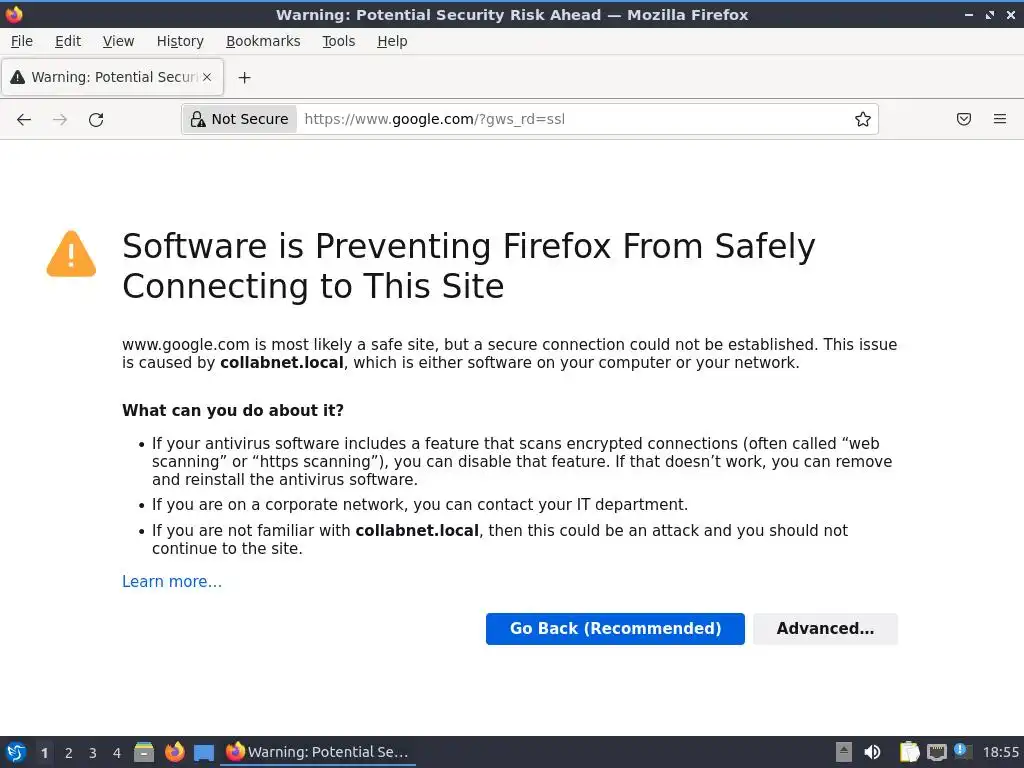
Task: Open the update notification tray icon
Action: pyautogui.click(x=963, y=751)
